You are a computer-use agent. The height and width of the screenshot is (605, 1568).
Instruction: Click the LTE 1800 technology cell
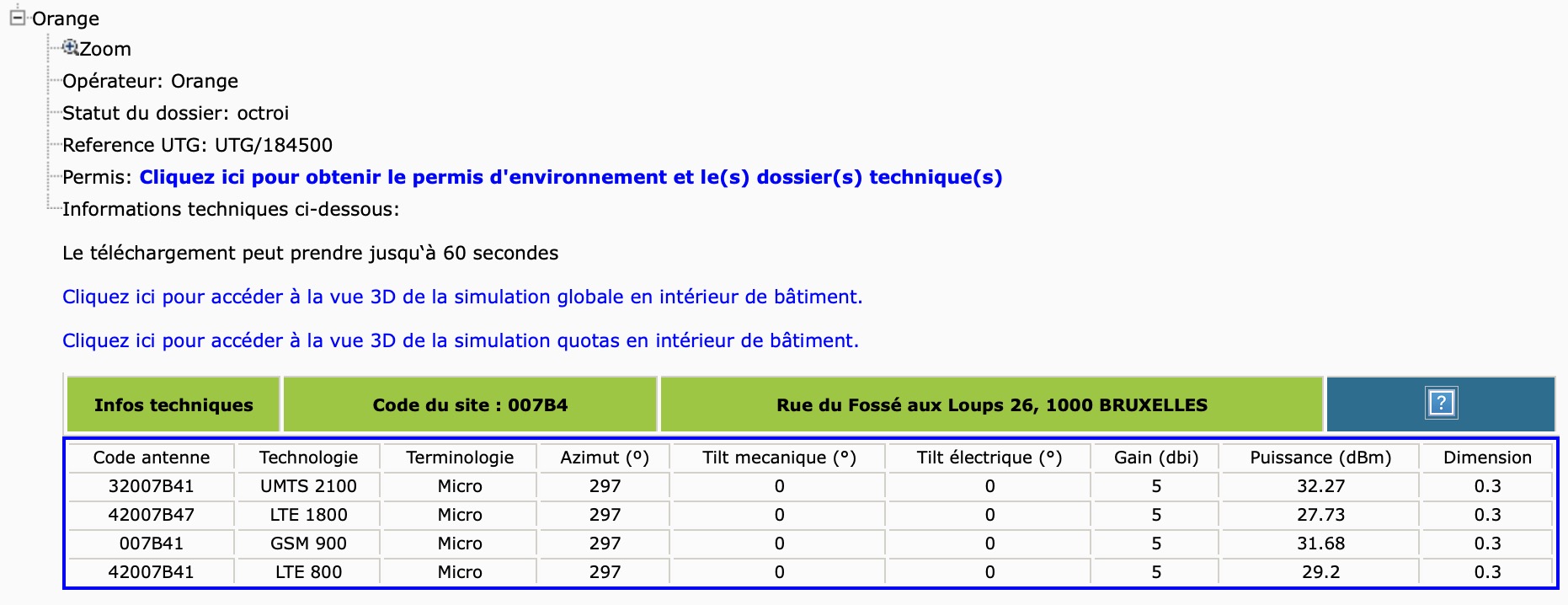(308, 515)
